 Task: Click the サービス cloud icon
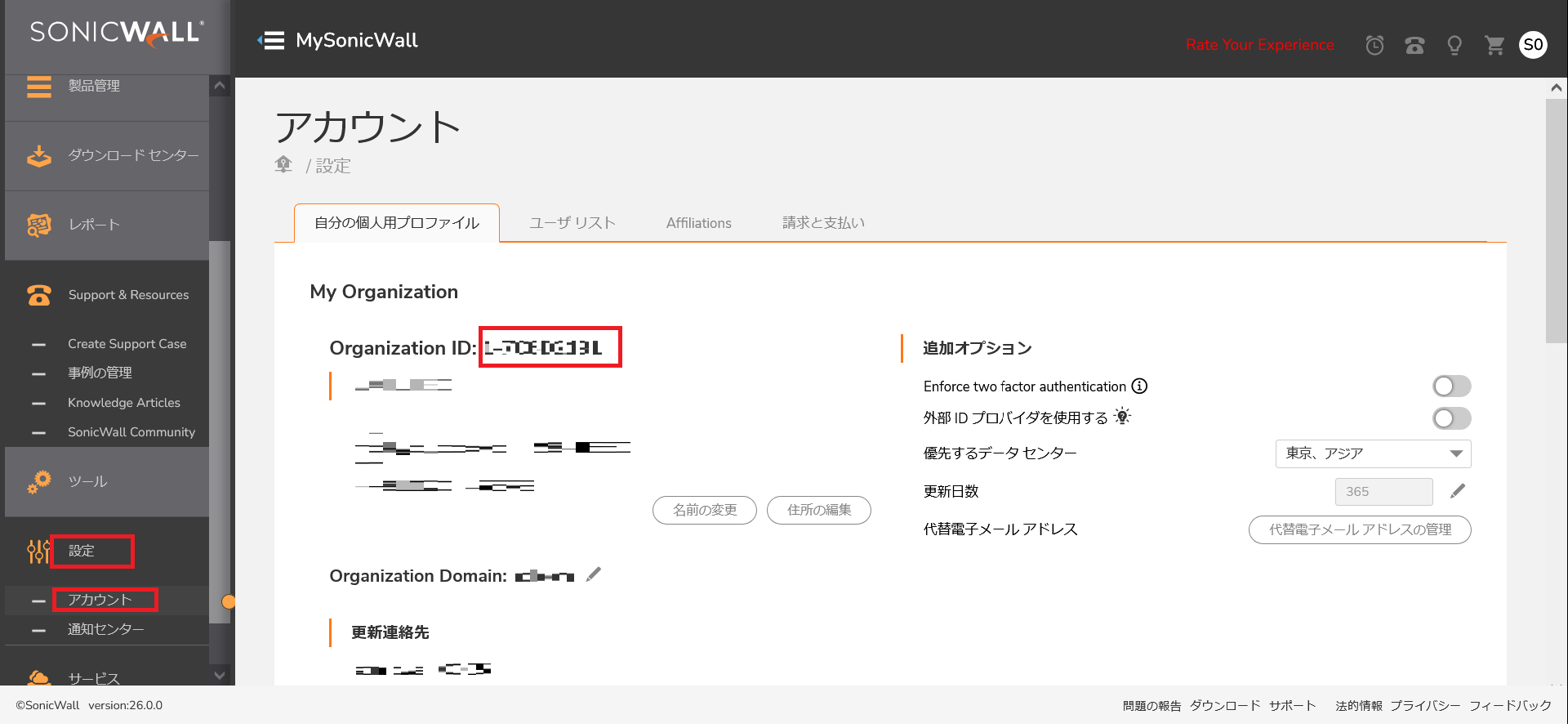pyautogui.click(x=38, y=678)
